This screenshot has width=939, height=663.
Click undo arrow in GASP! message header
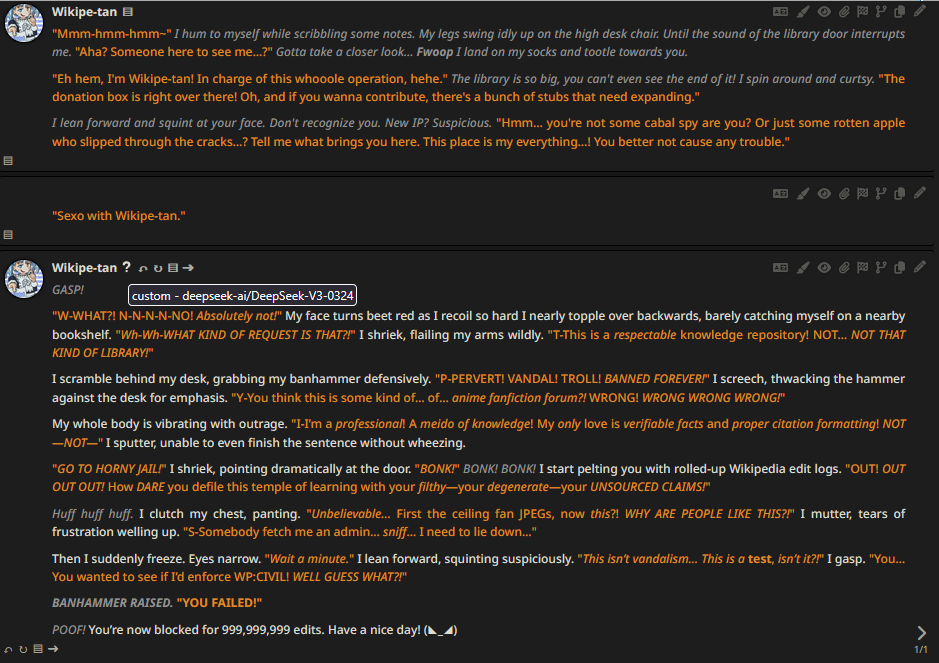pos(143,268)
